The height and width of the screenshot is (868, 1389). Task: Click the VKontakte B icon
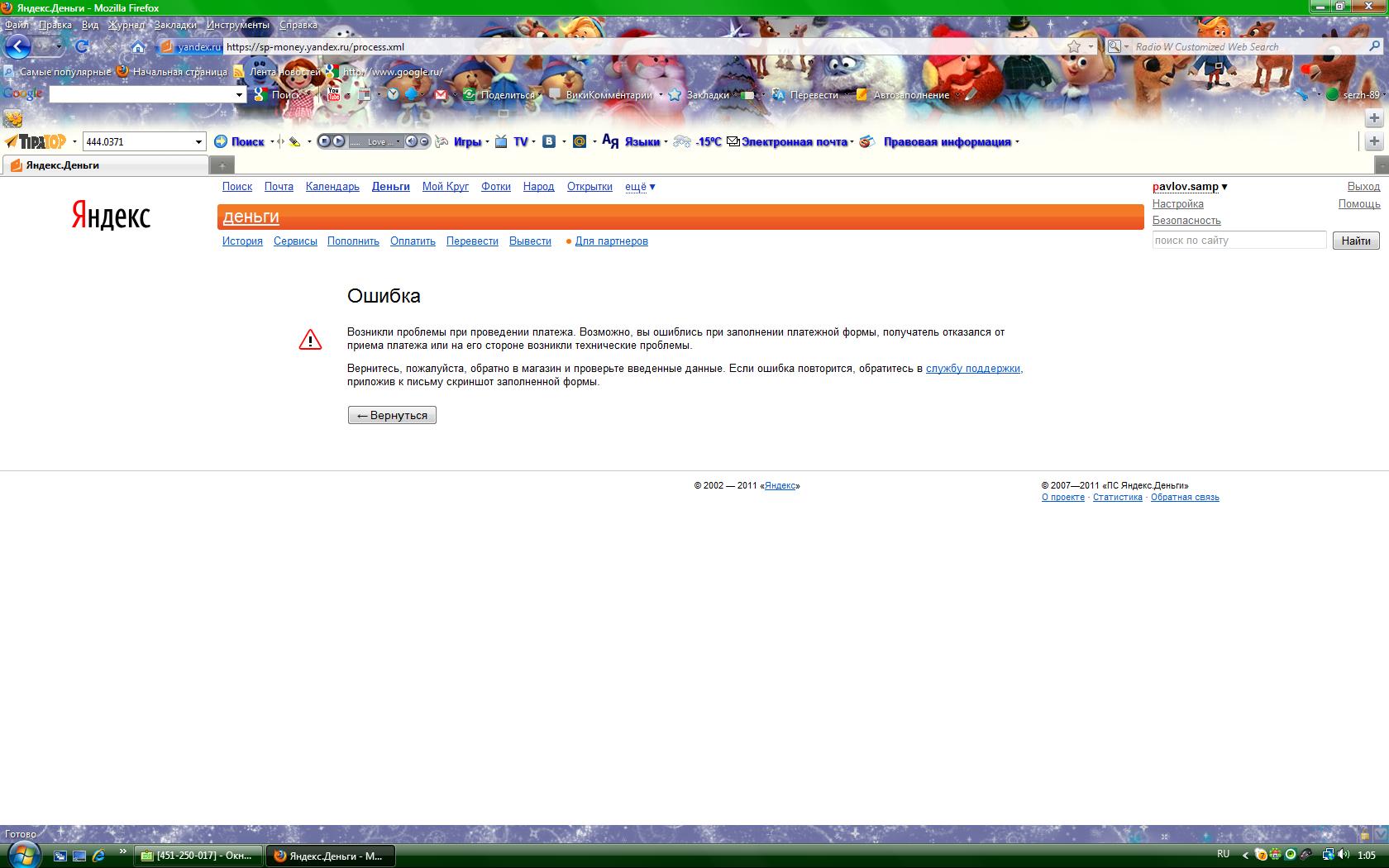tap(548, 141)
